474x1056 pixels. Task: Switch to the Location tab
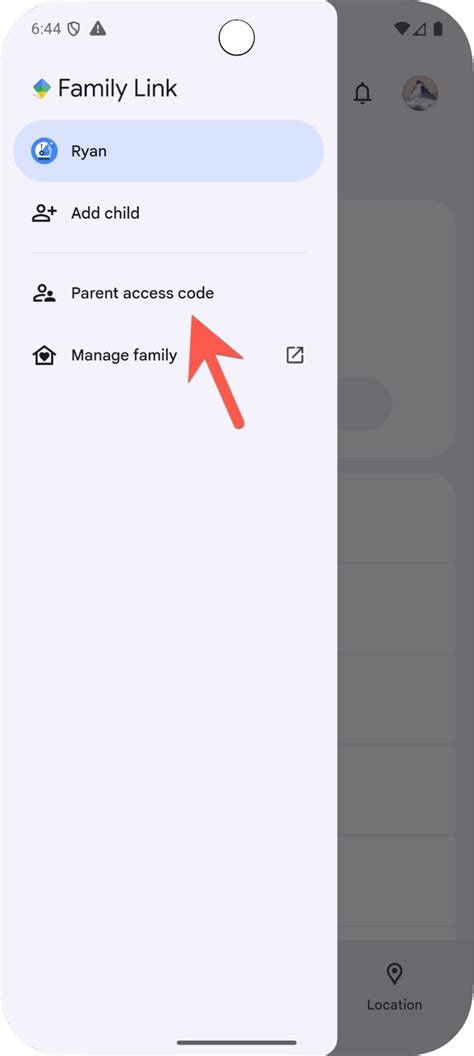pos(395,987)
